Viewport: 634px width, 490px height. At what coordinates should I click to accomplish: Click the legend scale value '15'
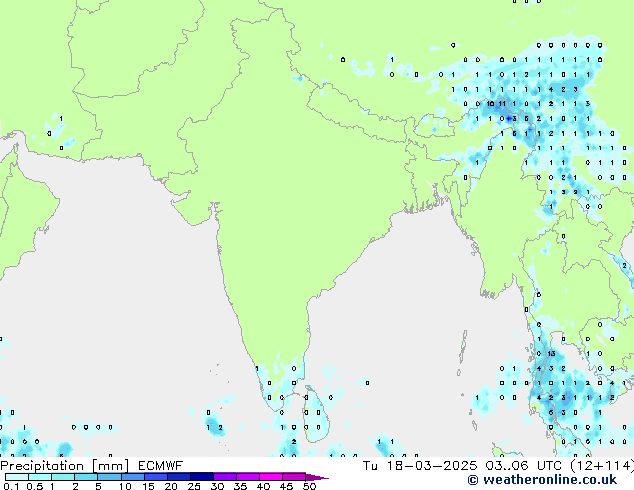click(148, 486)
